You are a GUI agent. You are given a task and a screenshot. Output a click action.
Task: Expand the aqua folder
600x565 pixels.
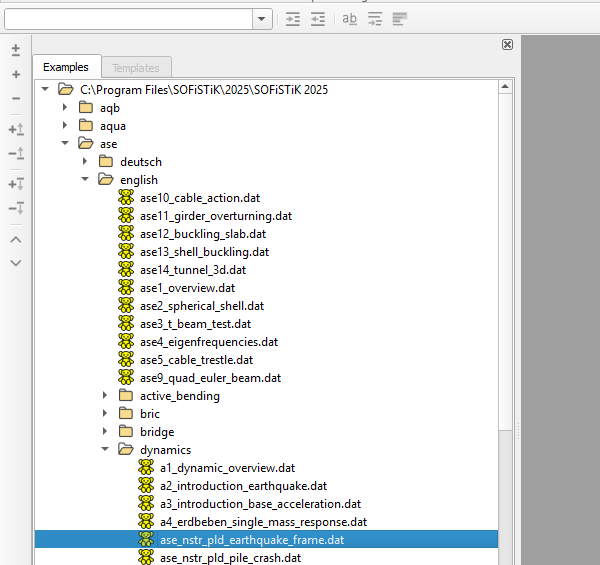65,125
